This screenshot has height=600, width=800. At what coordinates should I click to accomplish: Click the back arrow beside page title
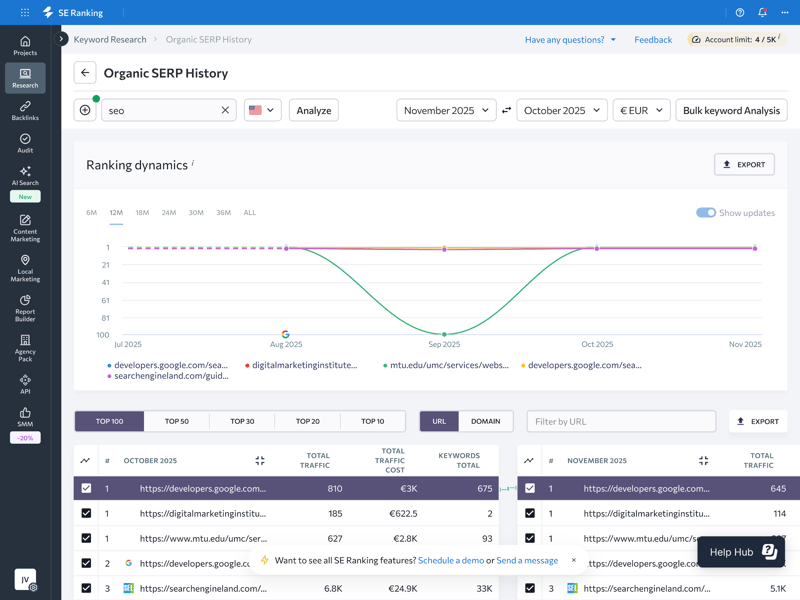85,73
